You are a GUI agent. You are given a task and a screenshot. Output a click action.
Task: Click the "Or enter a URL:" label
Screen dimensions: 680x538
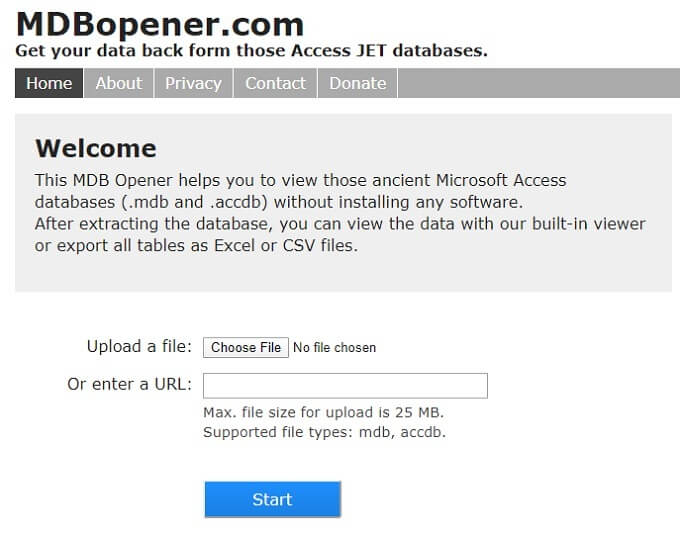(129, 384)
